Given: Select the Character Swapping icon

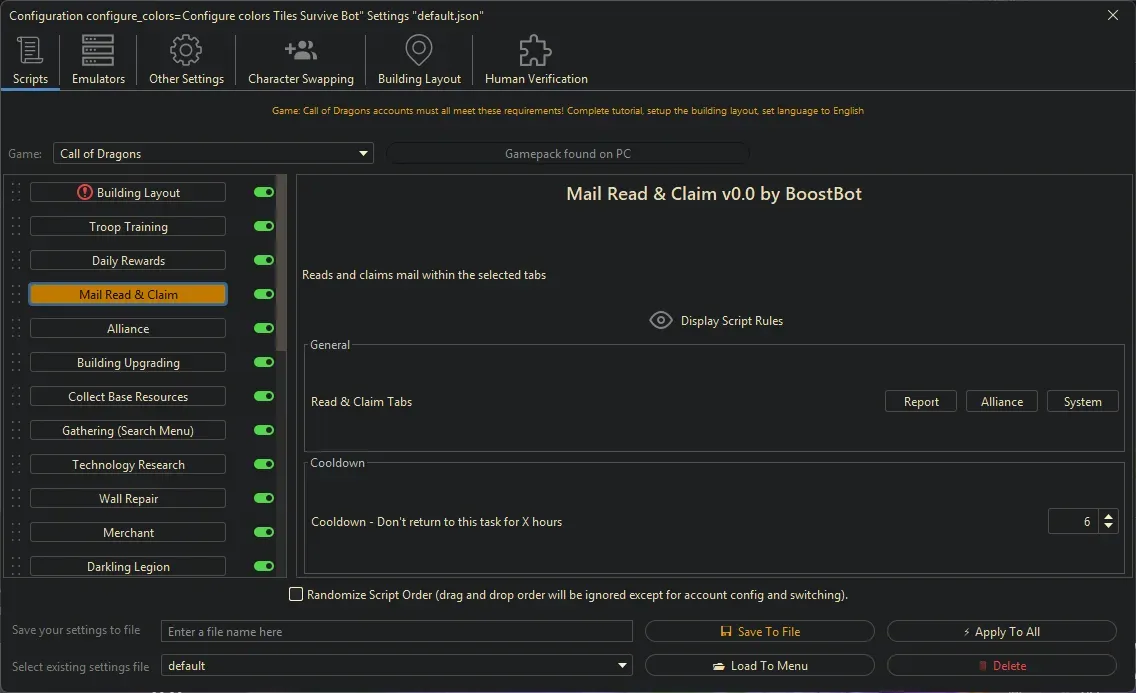Looking at the screenshot, I should tap(300, 50).
